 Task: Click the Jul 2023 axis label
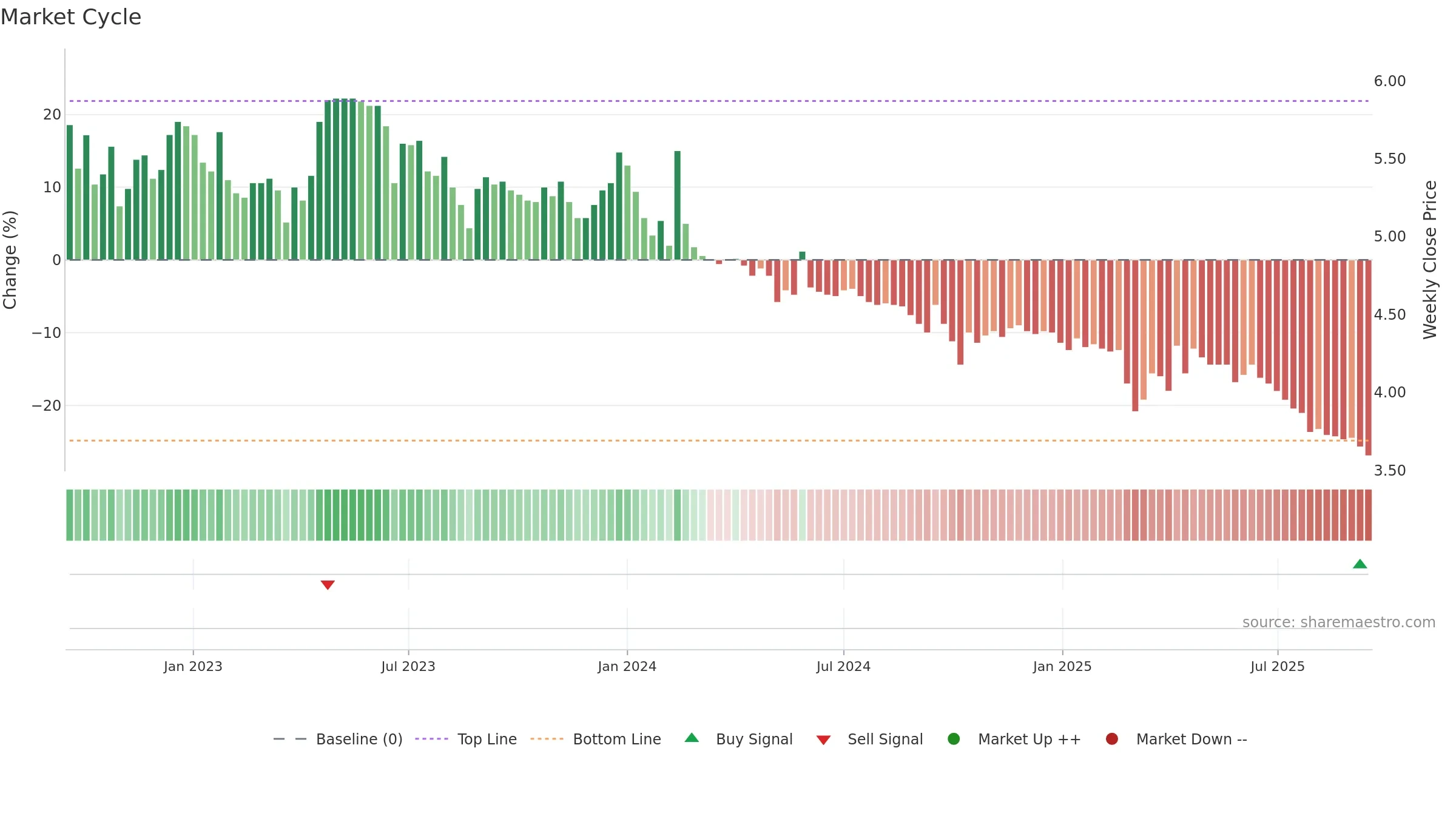click(x=408, y=667)
